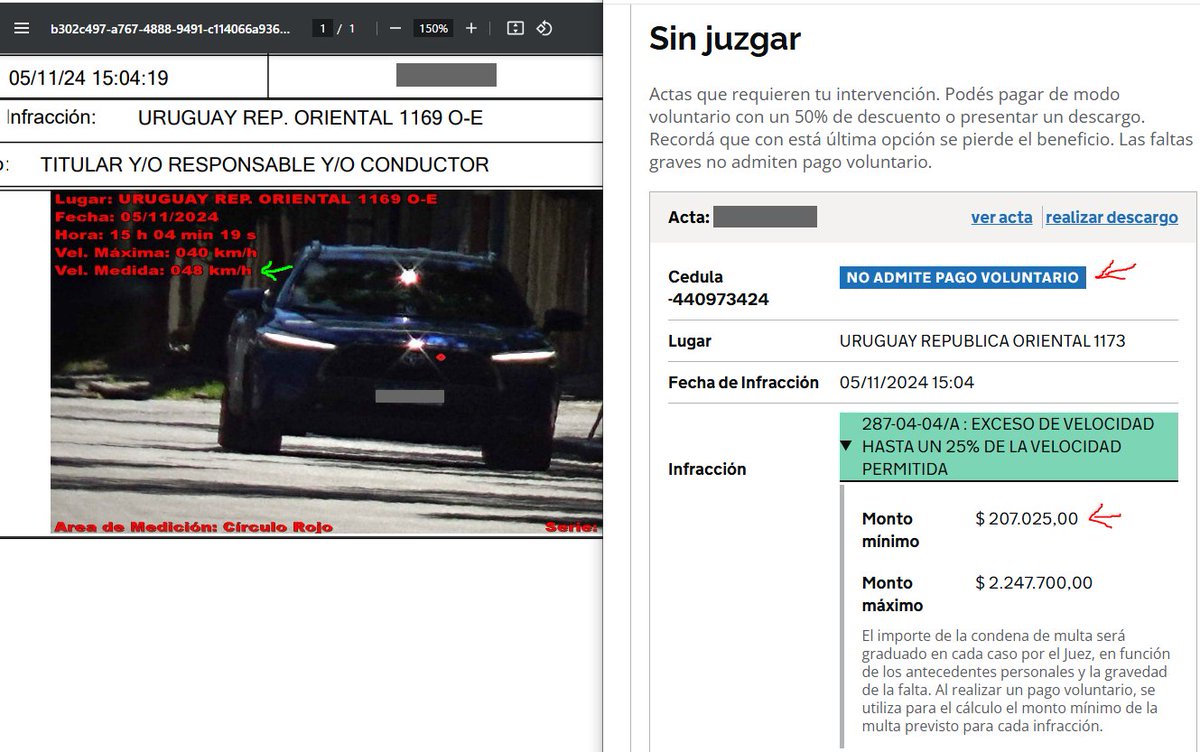The height and width of the screenshot is (752, 1200).
Task: Click 'Vel. Medida: 048 km/h' on the photo
Action: (155, 270)
